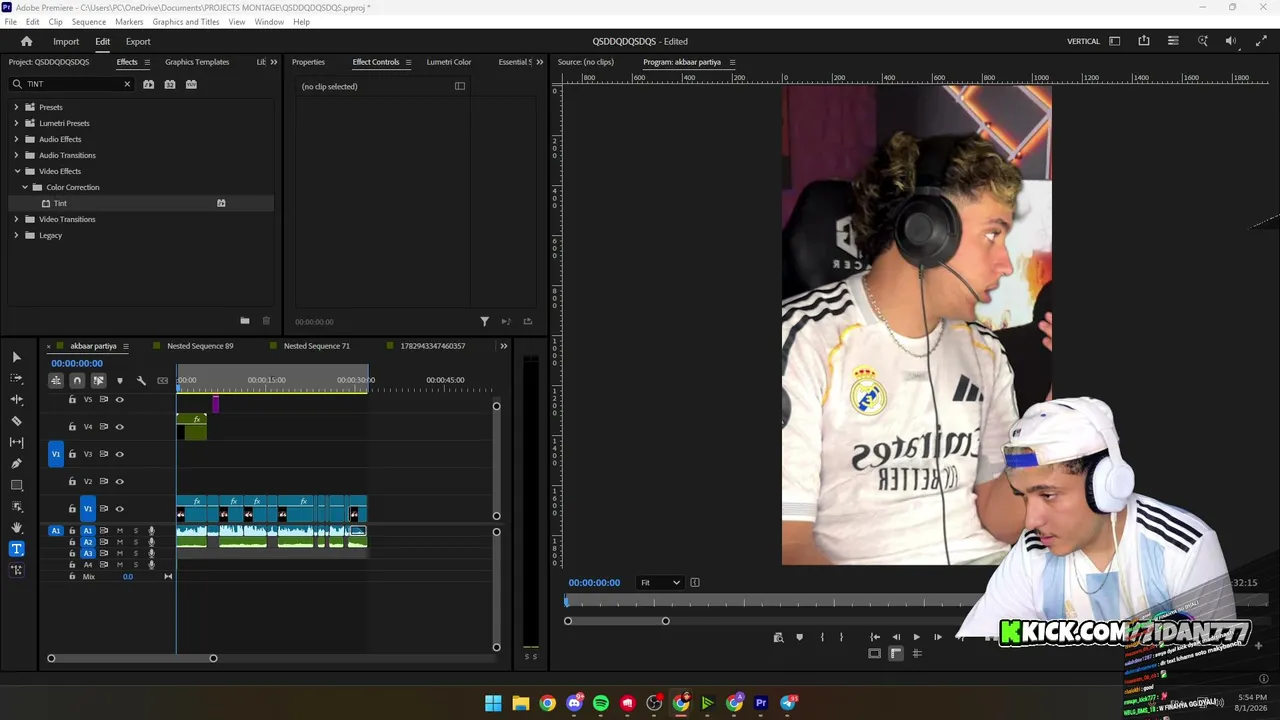The width and height of the screenshot is (1280, 720).
Task: Click the timeline playhead timecode
Action: 77,363
